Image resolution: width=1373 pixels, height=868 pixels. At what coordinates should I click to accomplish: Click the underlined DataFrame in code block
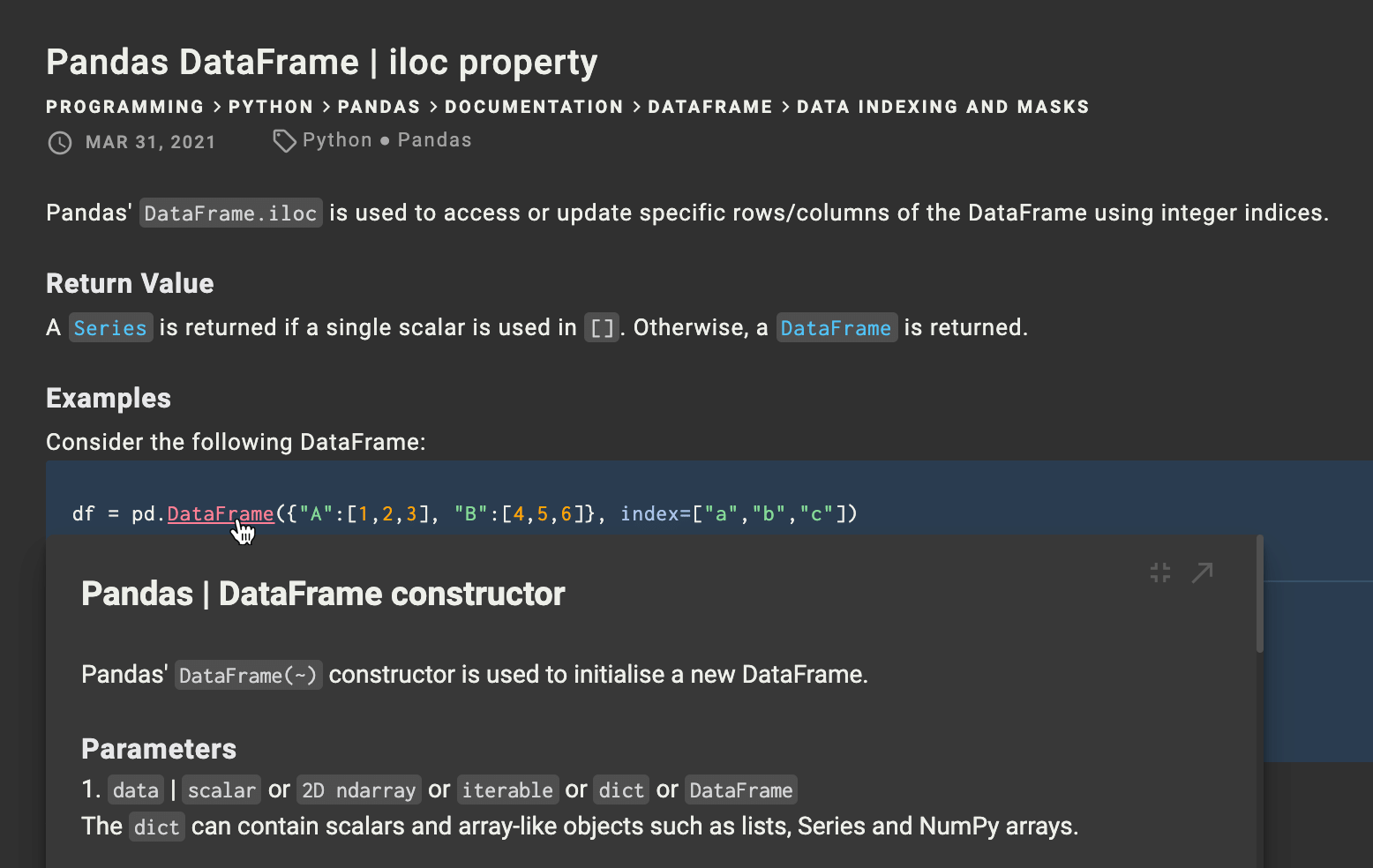221,513
